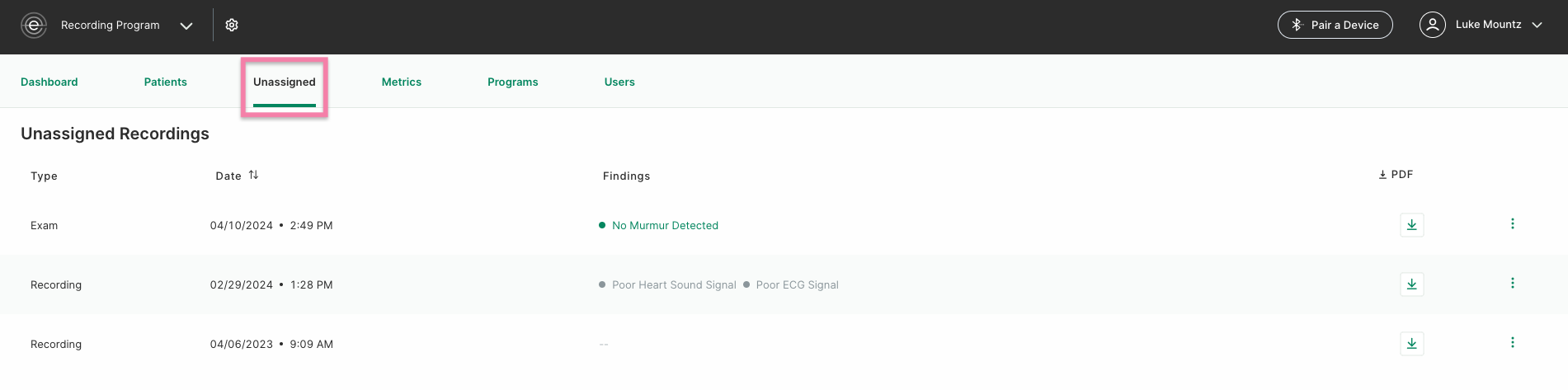1568x390 pixels.
Task: Sort recordings by Date arrows
Action: (253, 175)
